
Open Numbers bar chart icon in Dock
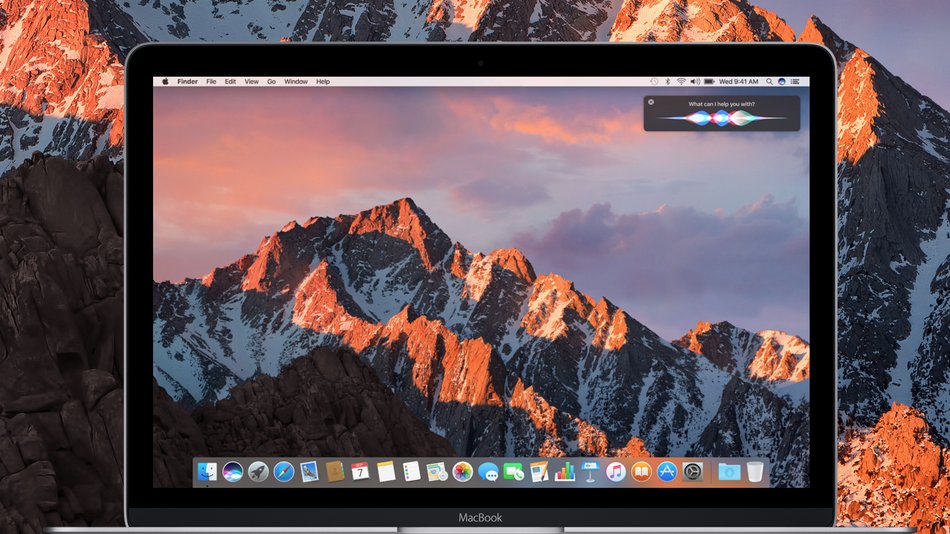pos(565,472)
